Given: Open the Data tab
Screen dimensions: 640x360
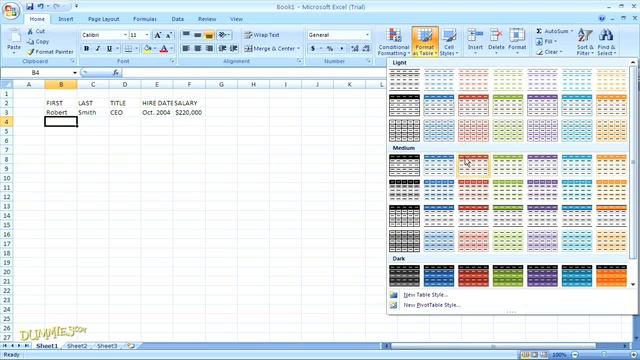Looking at the screenshot, I should point(178,19).
